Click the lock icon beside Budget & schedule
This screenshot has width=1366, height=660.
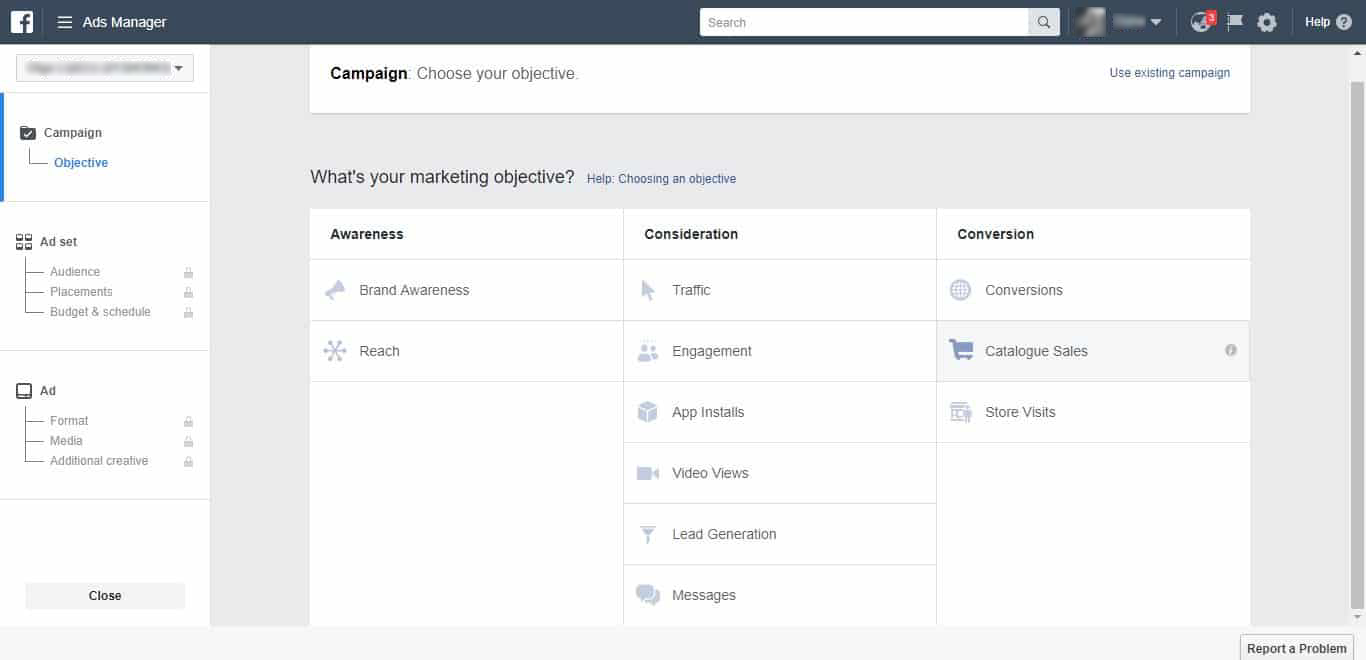pos(188,312)
